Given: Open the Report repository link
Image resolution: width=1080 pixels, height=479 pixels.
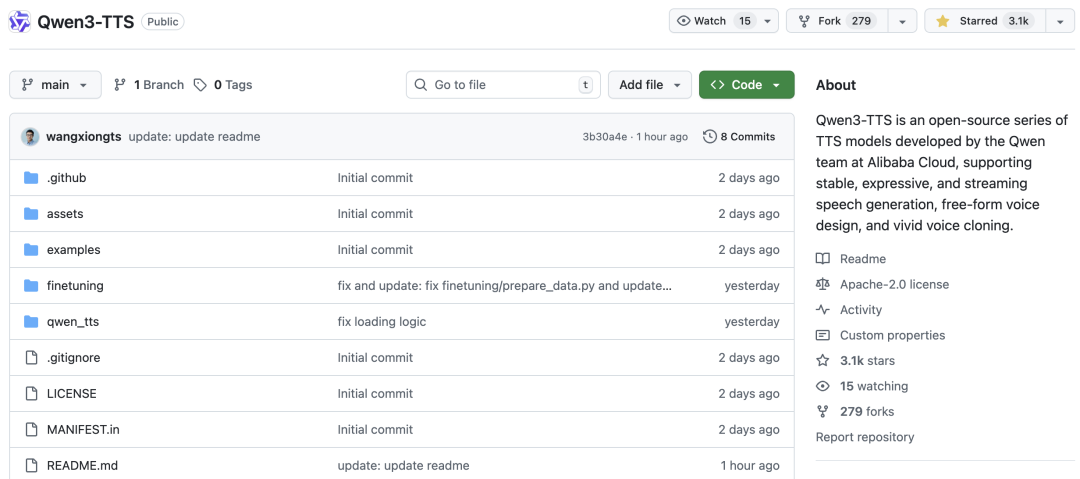Looking at the screenshot, I should pos(865,437).
